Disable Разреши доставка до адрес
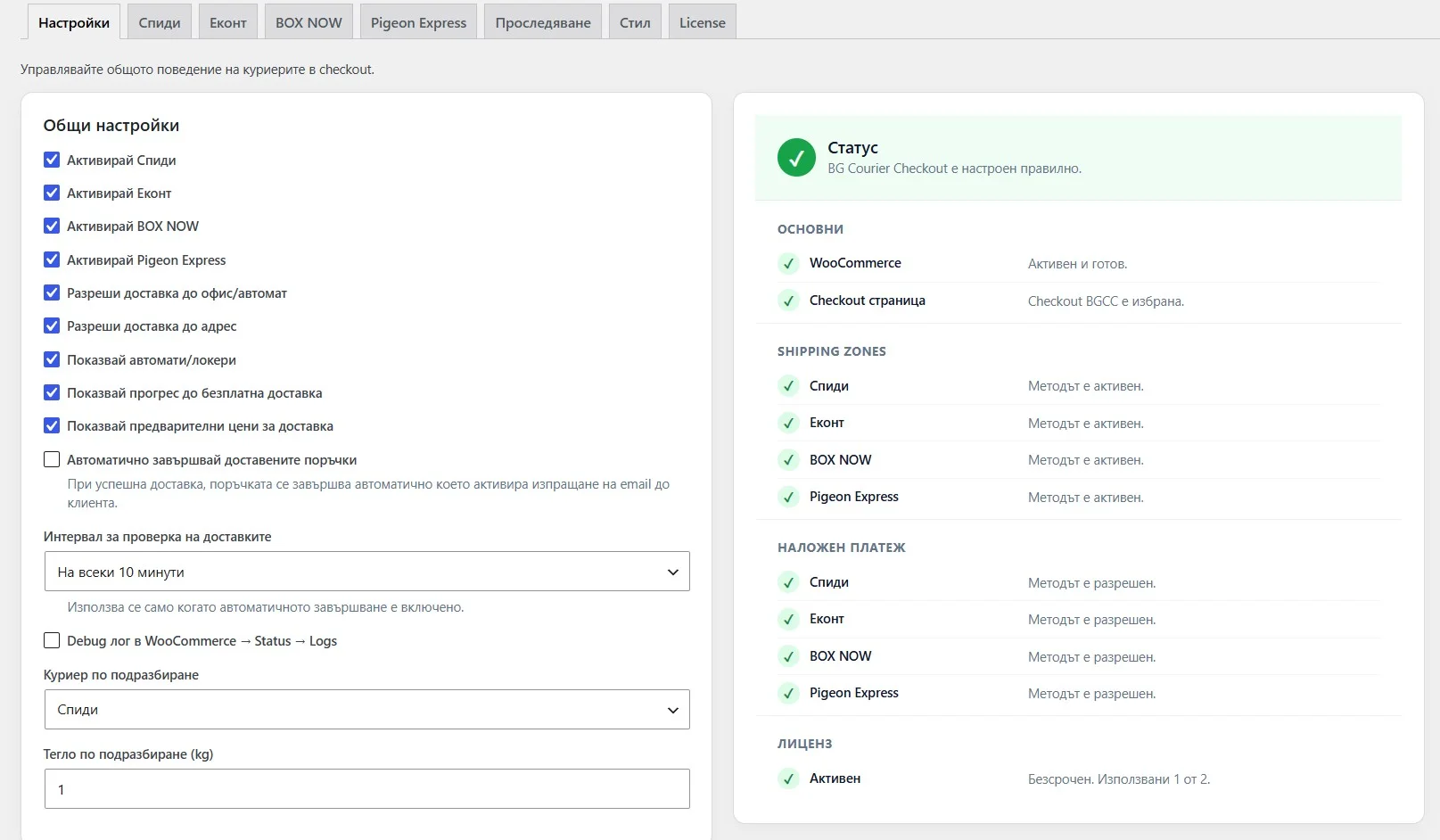1440x840 pixels. point(52,325)
